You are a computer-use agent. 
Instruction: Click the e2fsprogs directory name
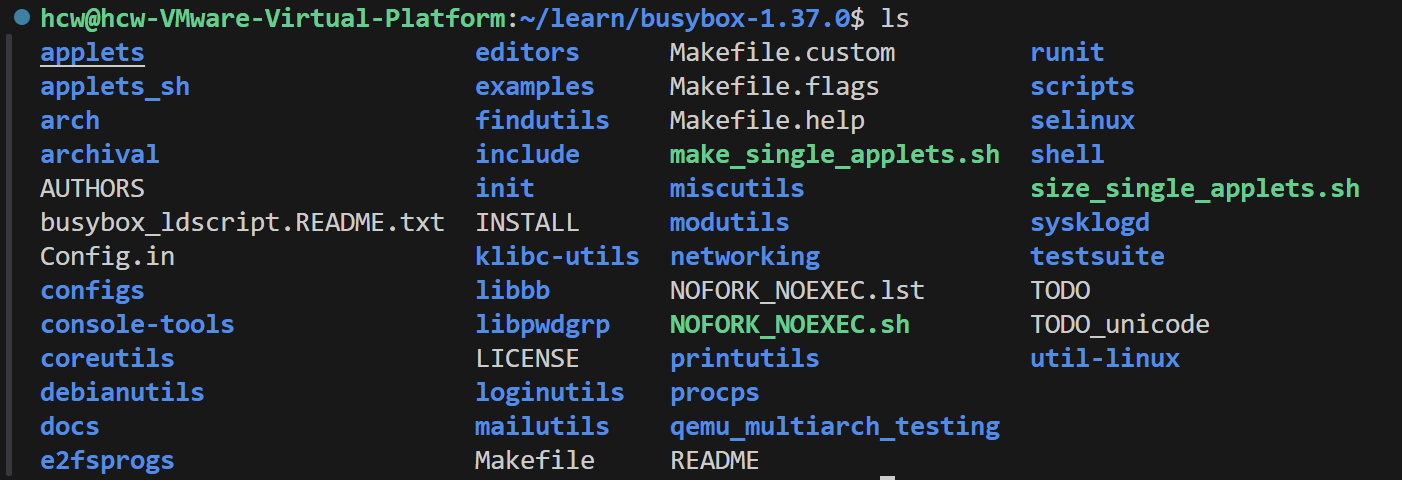[x=107, y=461]
